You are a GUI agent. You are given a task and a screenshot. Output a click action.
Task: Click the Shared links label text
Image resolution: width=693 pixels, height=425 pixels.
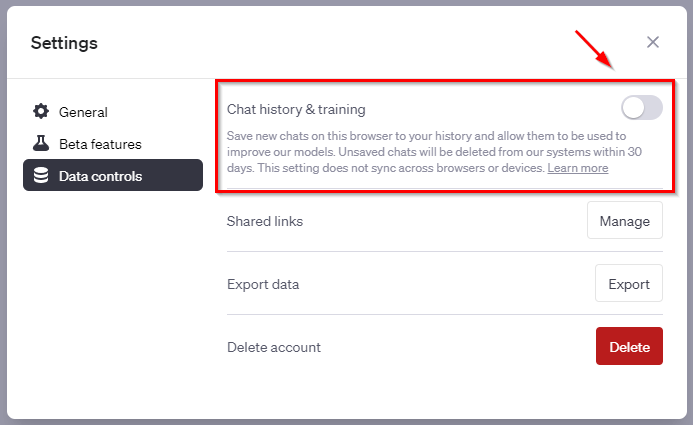(x=265, y=221)
